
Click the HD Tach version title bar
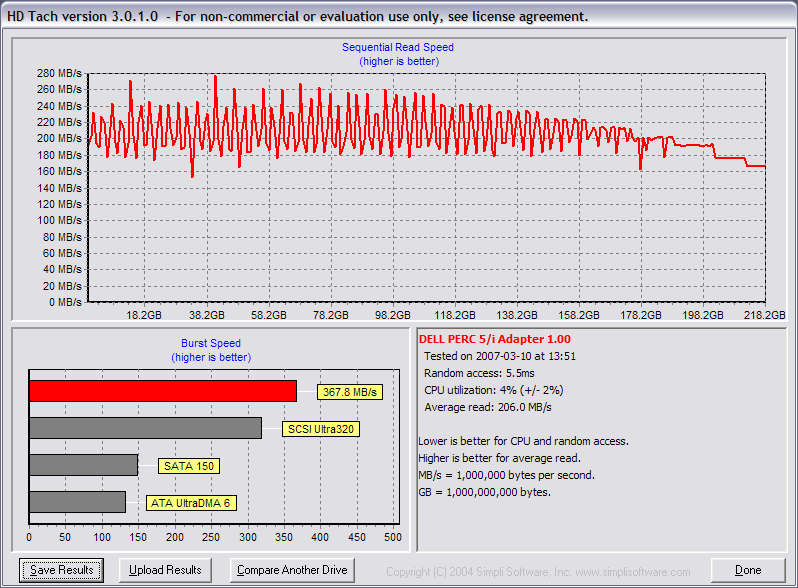tap(399, 16)
